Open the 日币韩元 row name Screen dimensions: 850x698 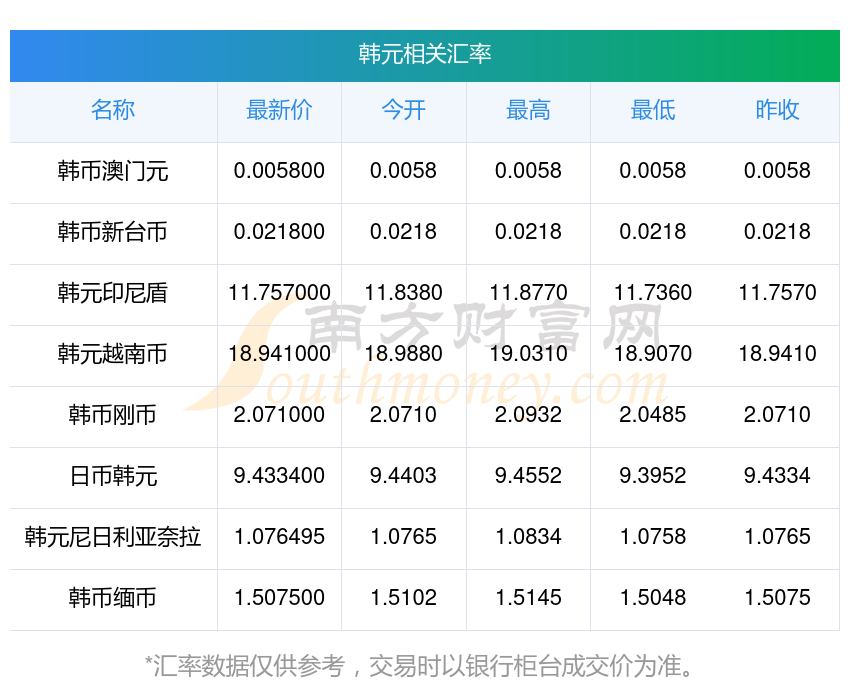(x=113, y=476)
